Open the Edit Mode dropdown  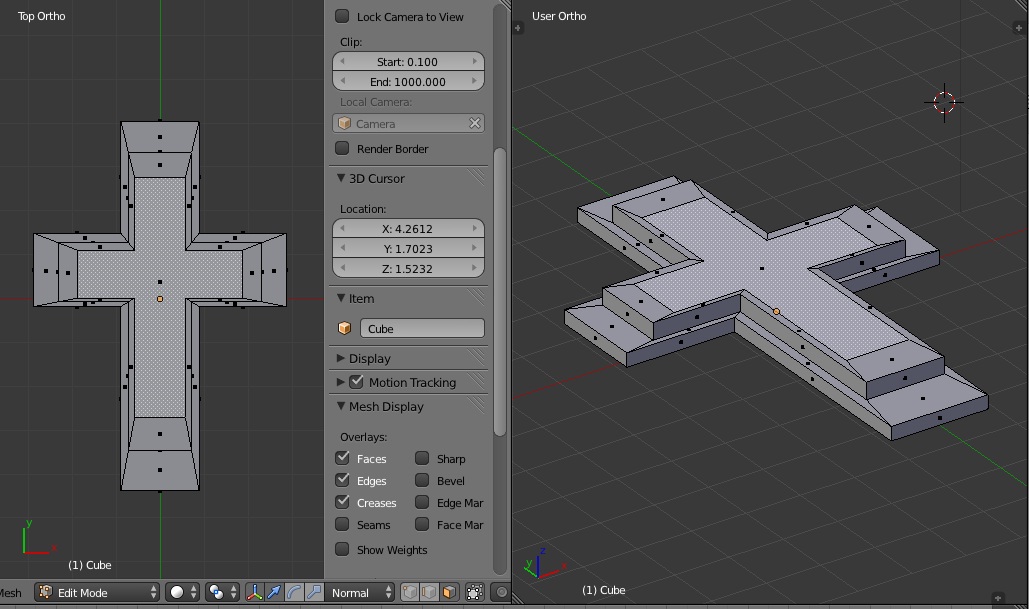click(97, 592)
